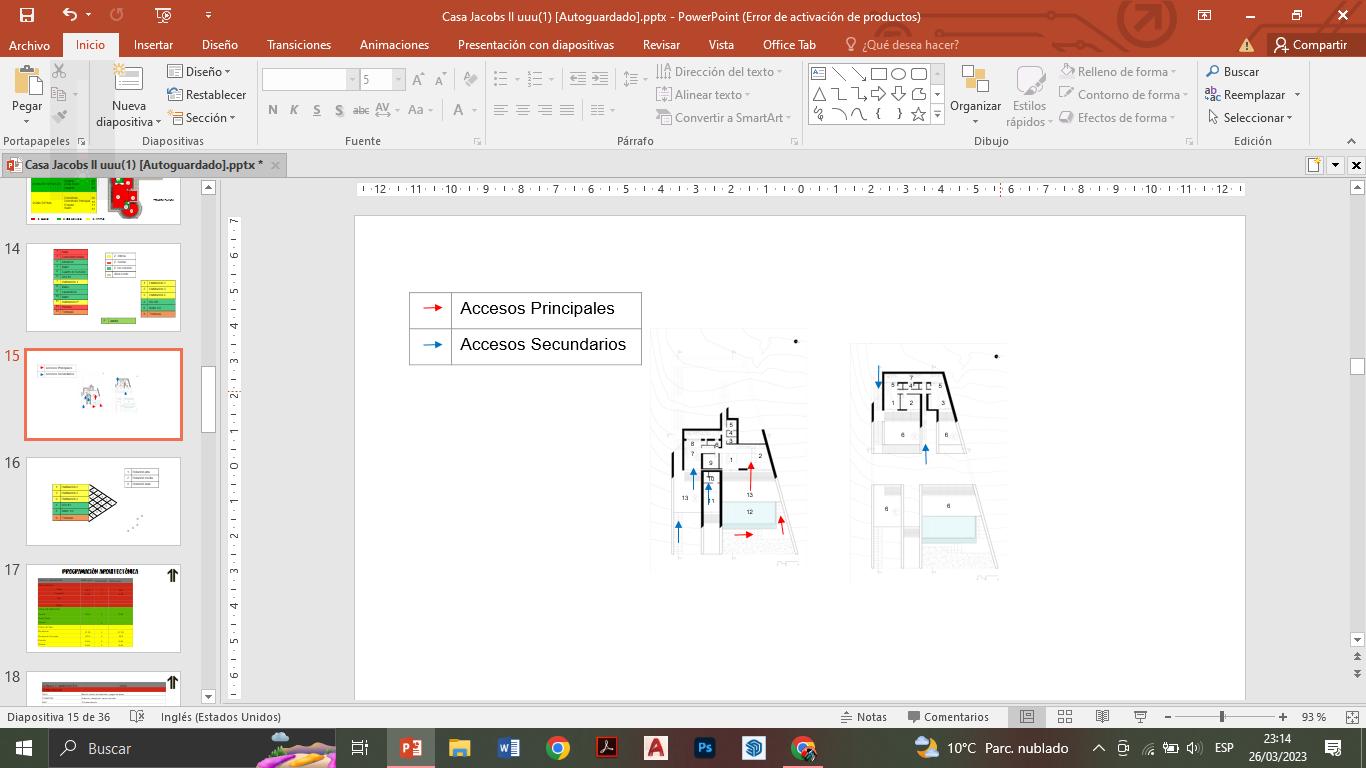Viewport: 1366px width, 768px height.
Task: Switch to Slide Sorter view
Action: tap(1064, 717)
